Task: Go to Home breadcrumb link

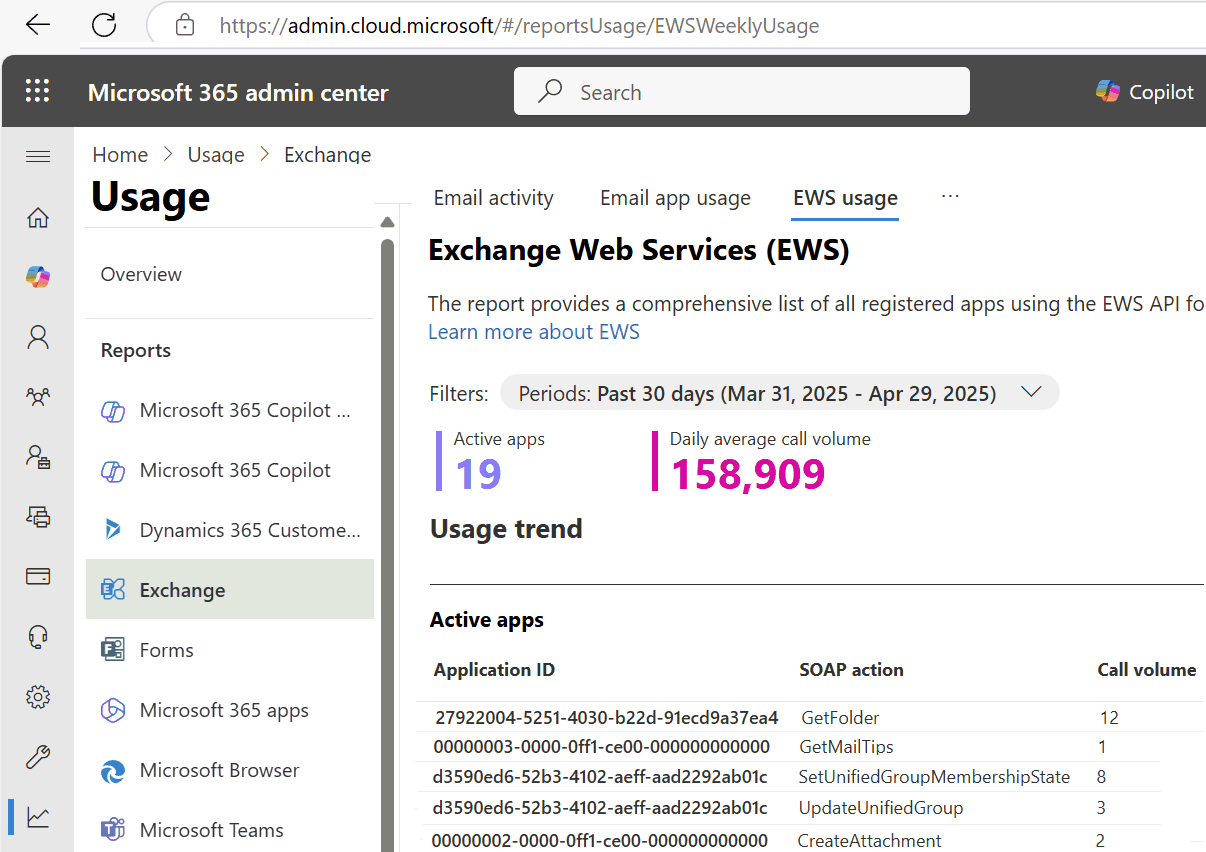Action: click(120, 155)
